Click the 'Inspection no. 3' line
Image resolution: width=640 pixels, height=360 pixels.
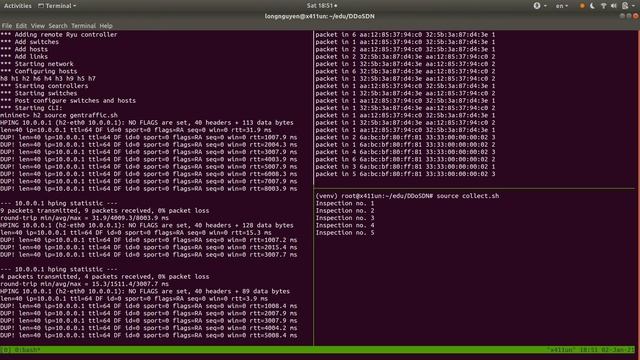coord(345,218)
